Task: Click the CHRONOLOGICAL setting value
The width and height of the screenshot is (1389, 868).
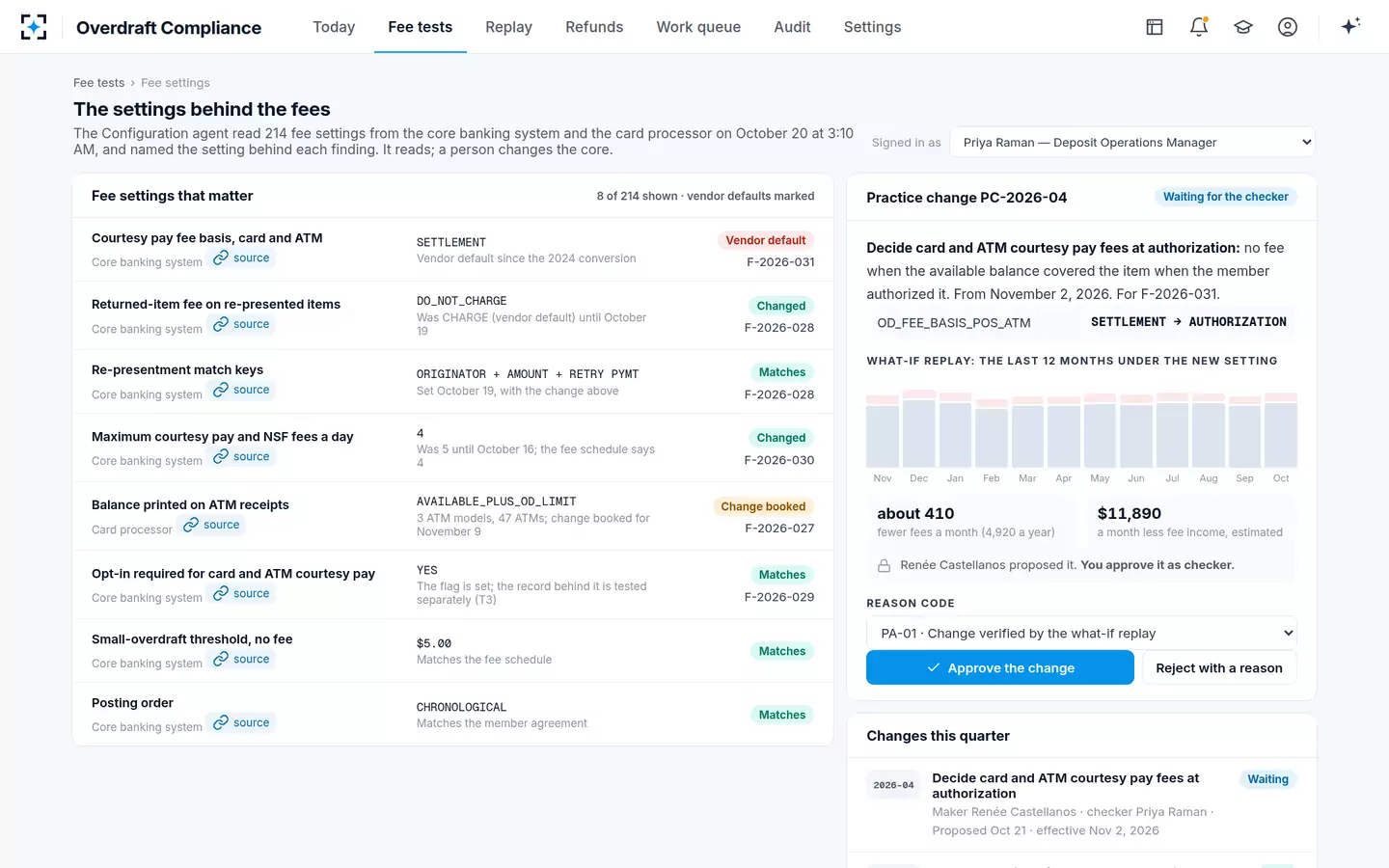Action: pyautogui.click(x=461, y=708)
